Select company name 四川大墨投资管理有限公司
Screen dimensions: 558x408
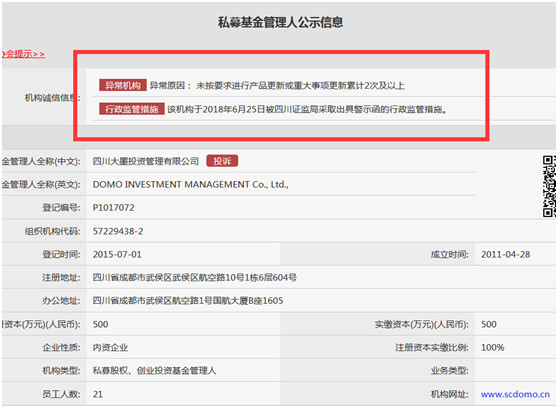point(146,161)
